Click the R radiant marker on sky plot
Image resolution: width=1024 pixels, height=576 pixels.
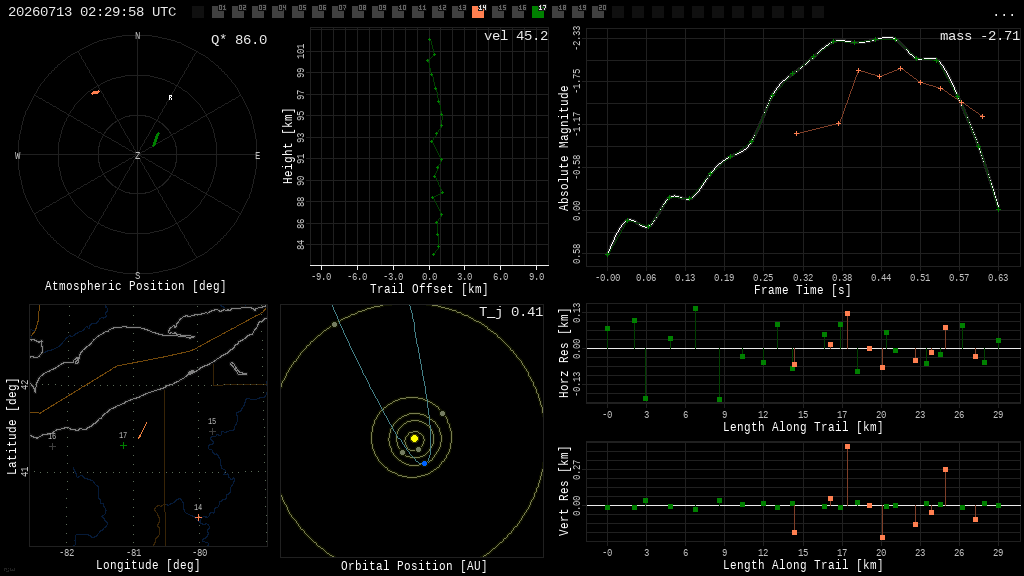(x=170, y=98)
